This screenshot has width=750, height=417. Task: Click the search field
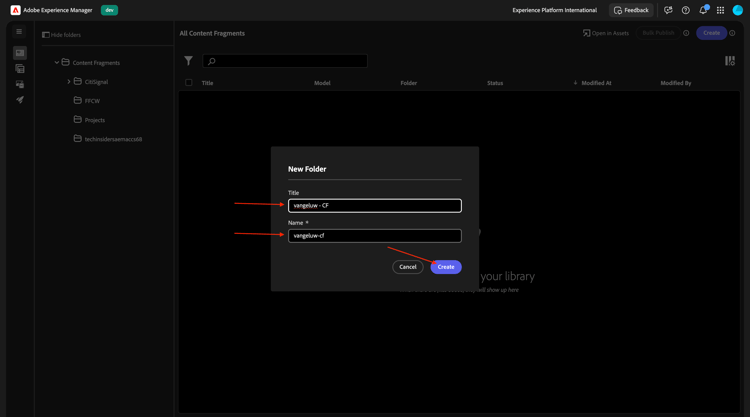coord(285,61)
